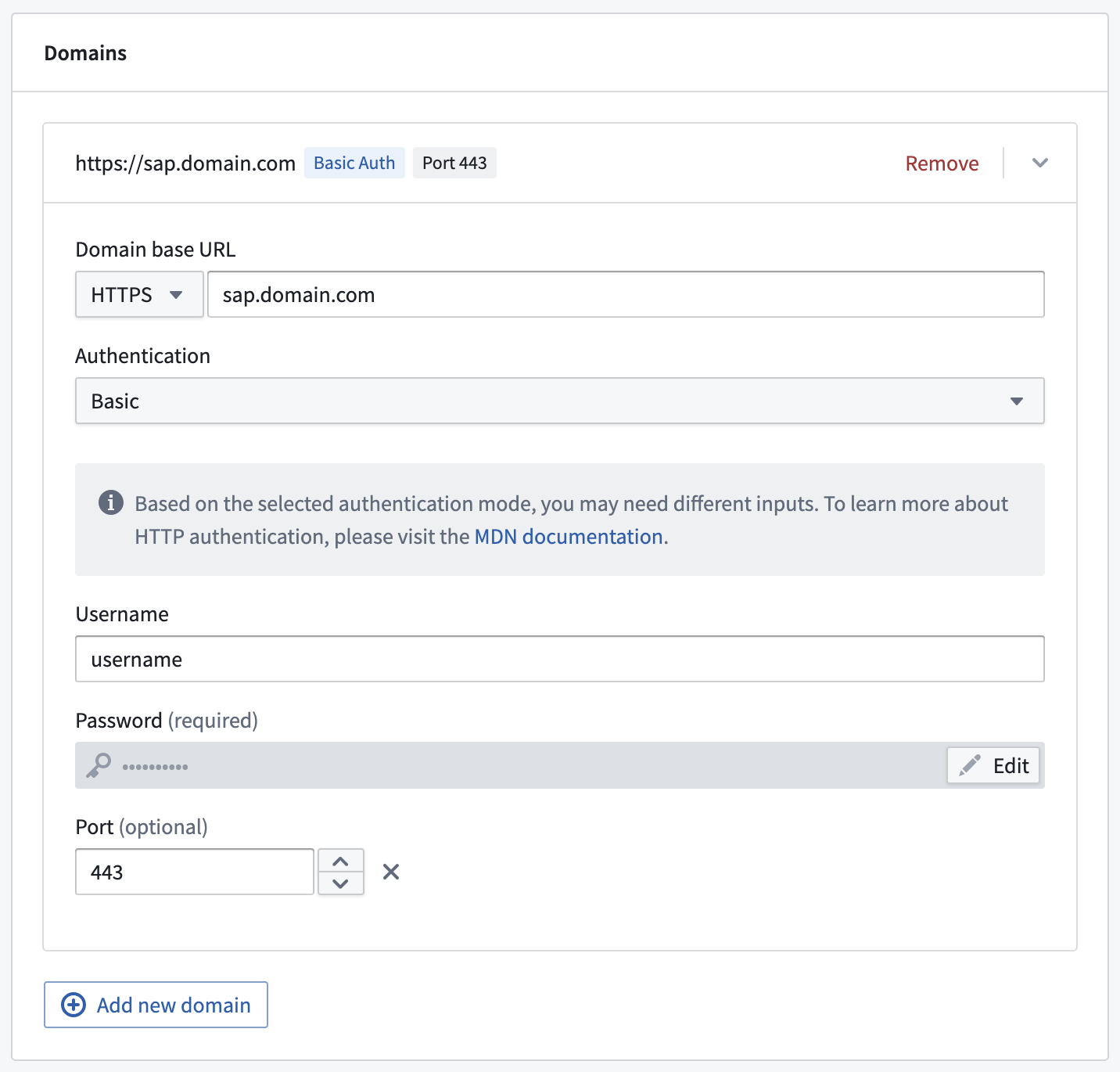This screenshot has width=1120, height=1072.
Task: Open the Authentication Basic dropdown
Action: tap(560, 401)
